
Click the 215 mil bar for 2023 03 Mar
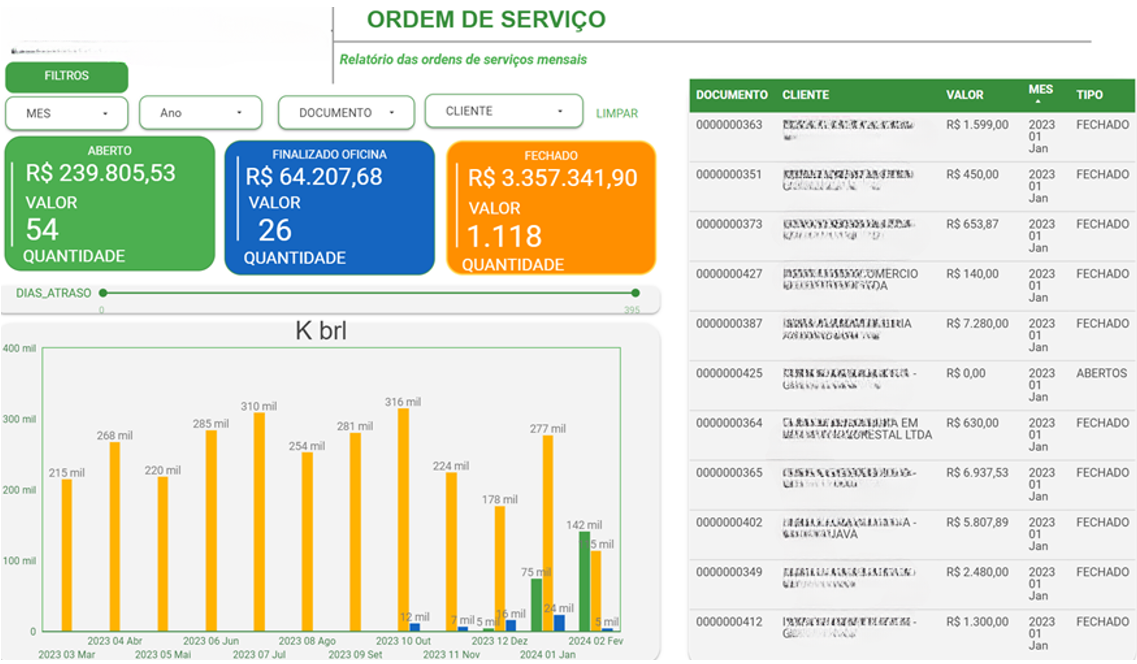click(x=67, y=555)
